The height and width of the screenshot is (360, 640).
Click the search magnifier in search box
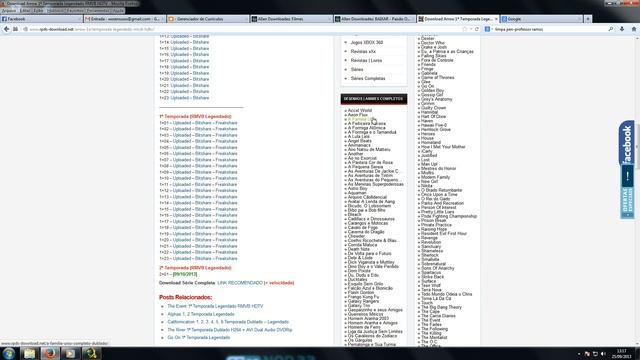[x=611, y=29]
